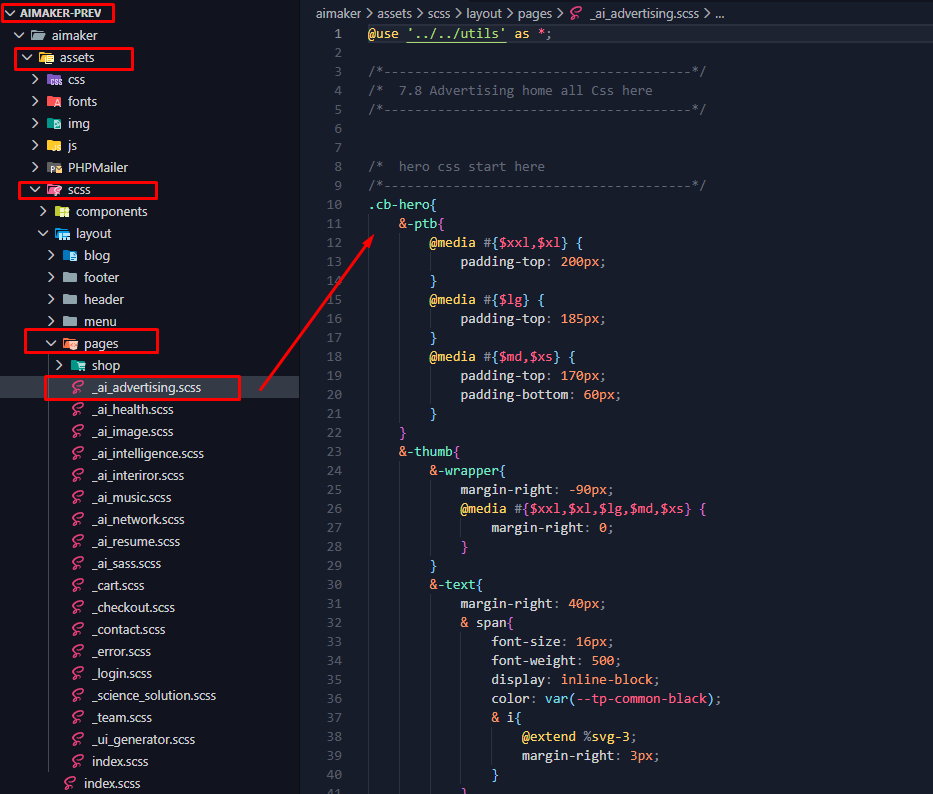Click the css folder icon
933x794 pixels.
click(54, 80)
